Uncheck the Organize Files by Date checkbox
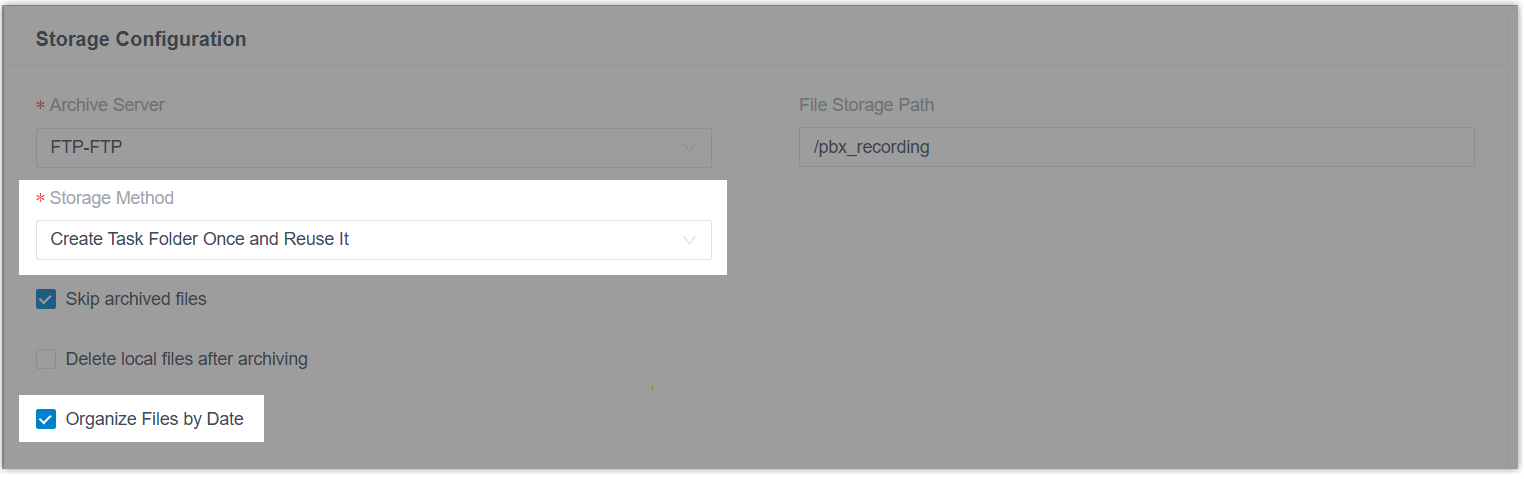This screenshot has height=479, width=1524. pos(46,419)
